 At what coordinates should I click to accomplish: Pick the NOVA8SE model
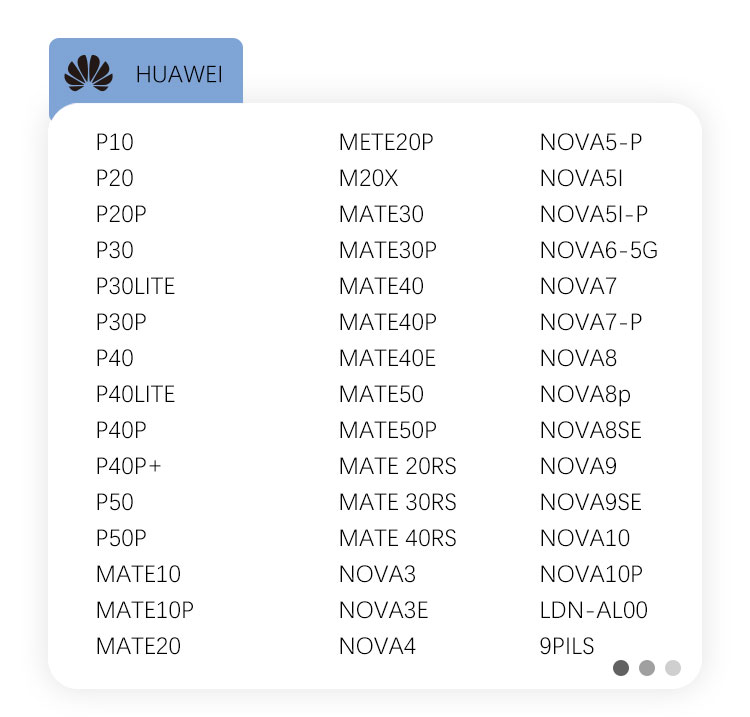[591, 431]
